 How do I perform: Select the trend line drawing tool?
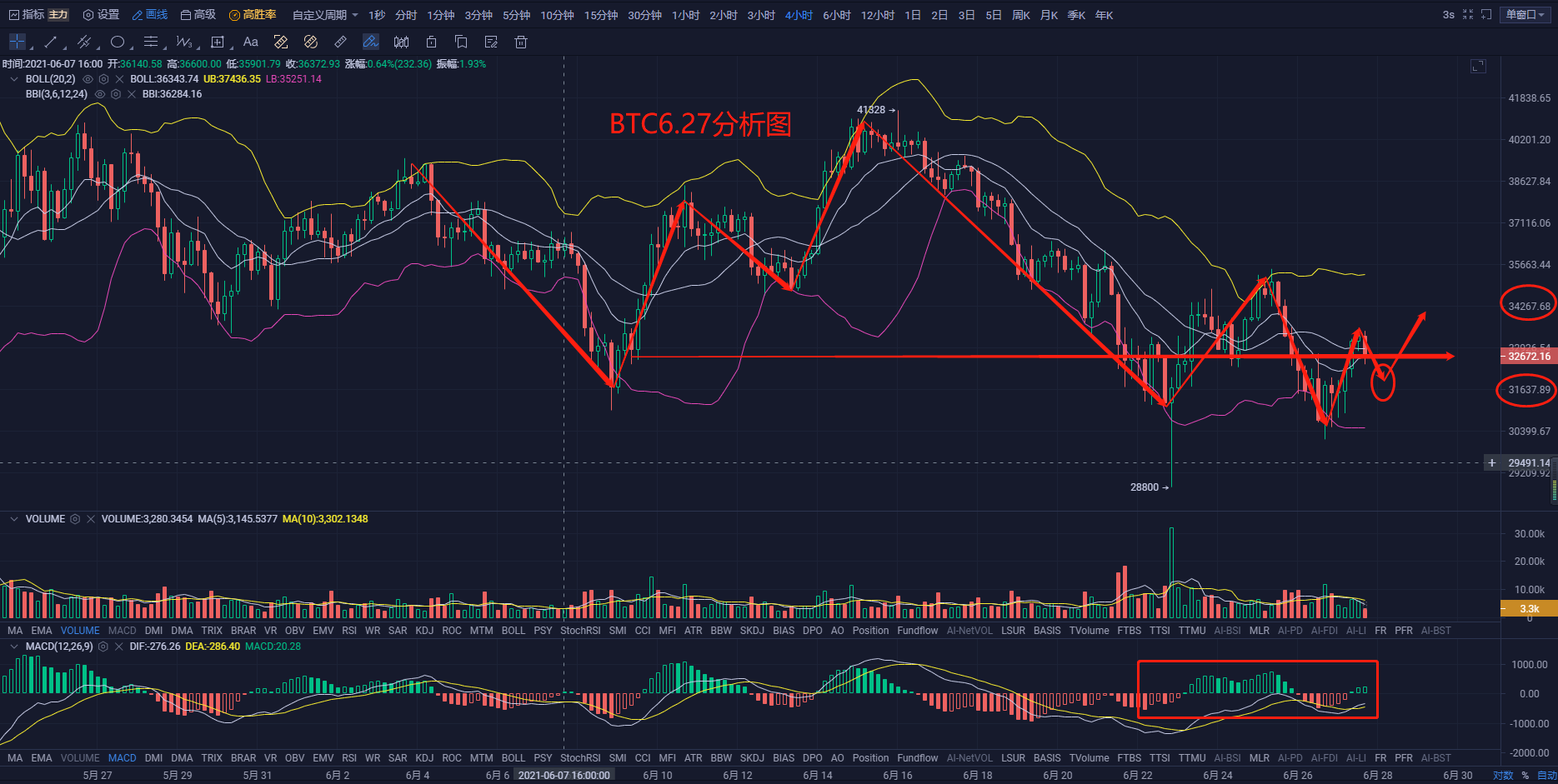51,42
